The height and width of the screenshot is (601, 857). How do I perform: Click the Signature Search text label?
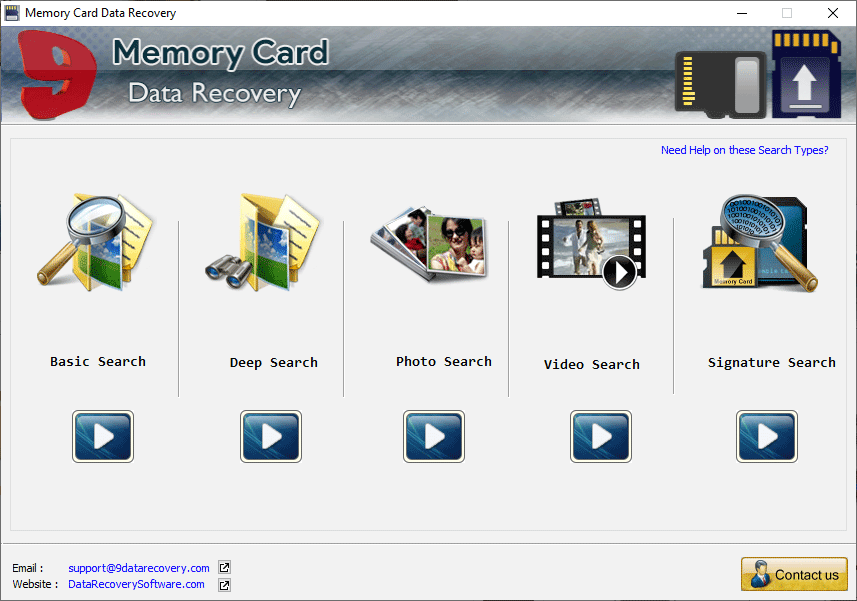(771, 362)
